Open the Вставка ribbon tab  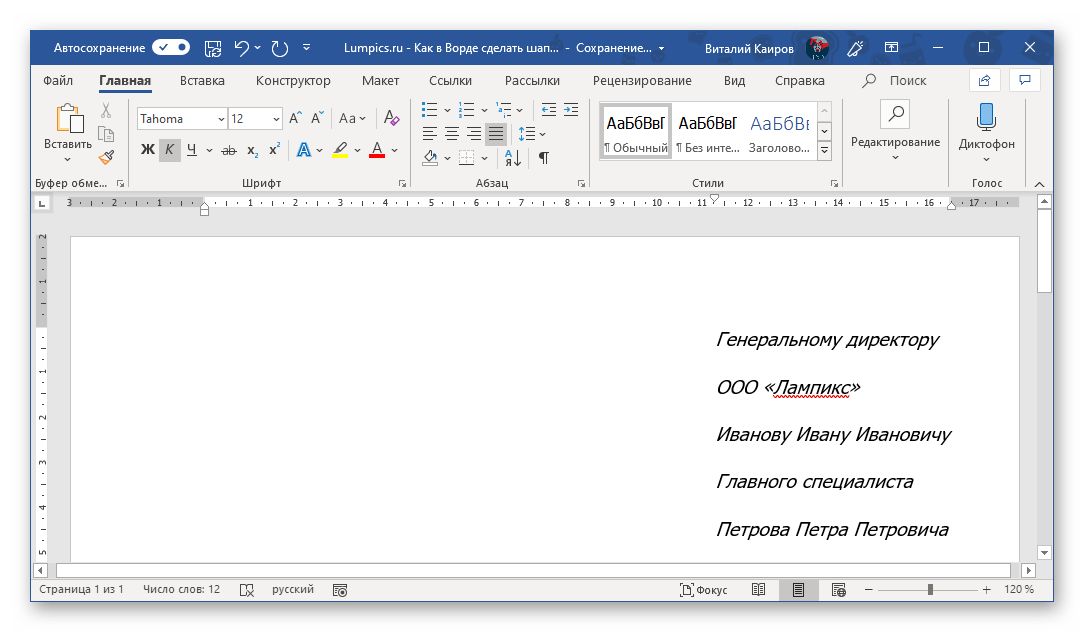tap(202, 81)
